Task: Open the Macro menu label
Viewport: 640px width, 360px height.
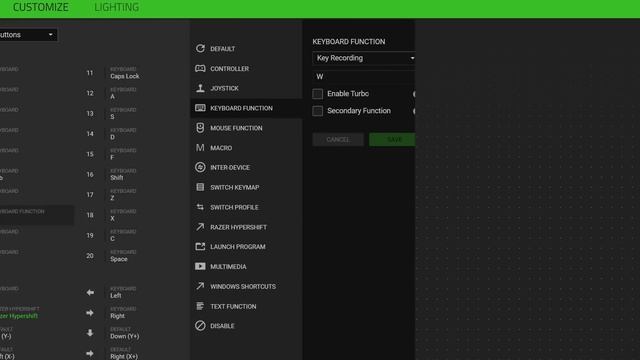Action: (x=221, y=148)
